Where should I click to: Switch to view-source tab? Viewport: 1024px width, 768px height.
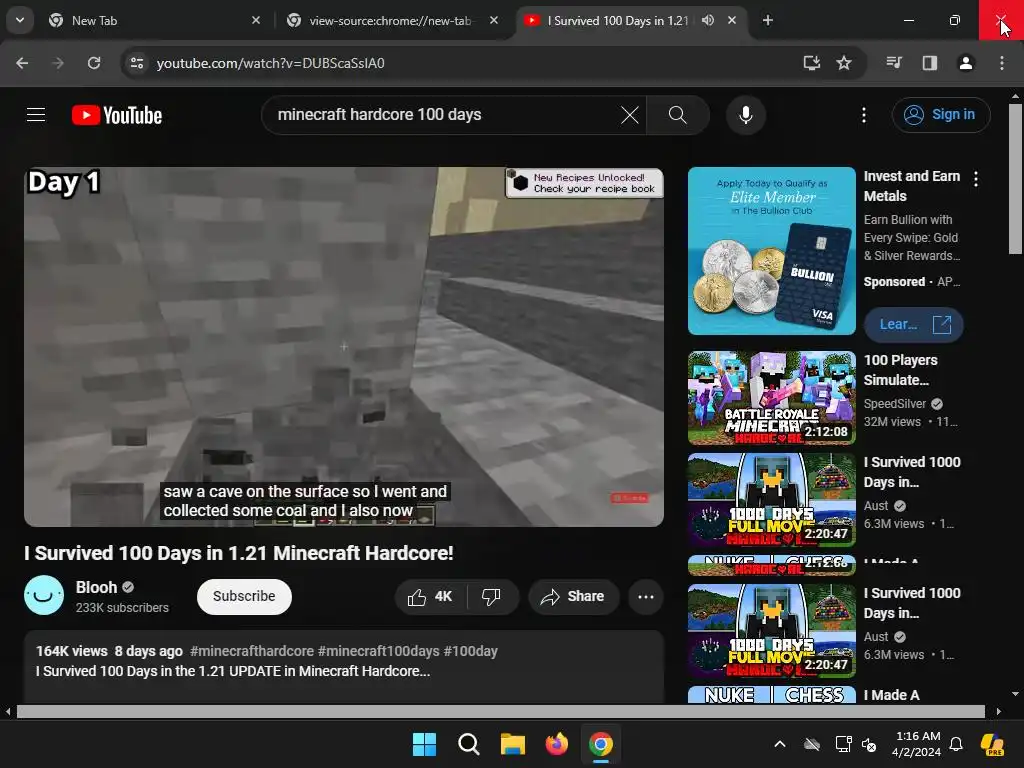[392, 20]
